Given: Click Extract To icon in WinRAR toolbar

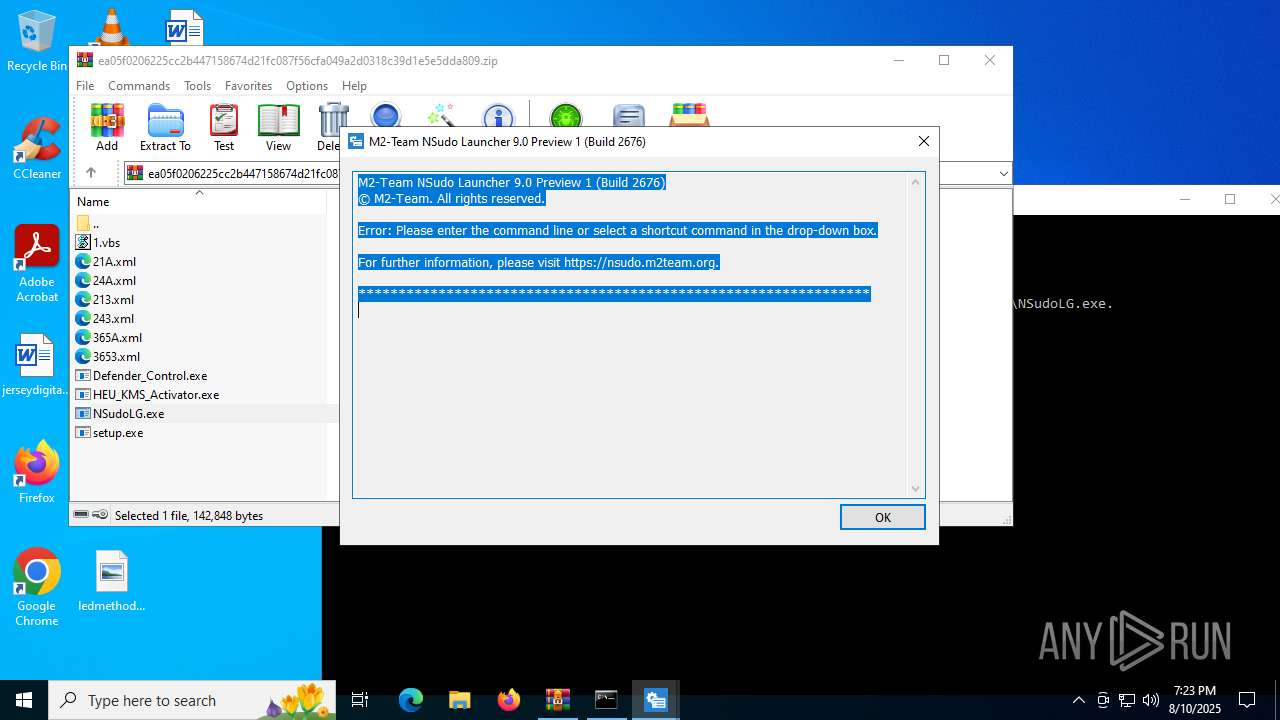Looking at the screenshot, I should pos(165,128).
